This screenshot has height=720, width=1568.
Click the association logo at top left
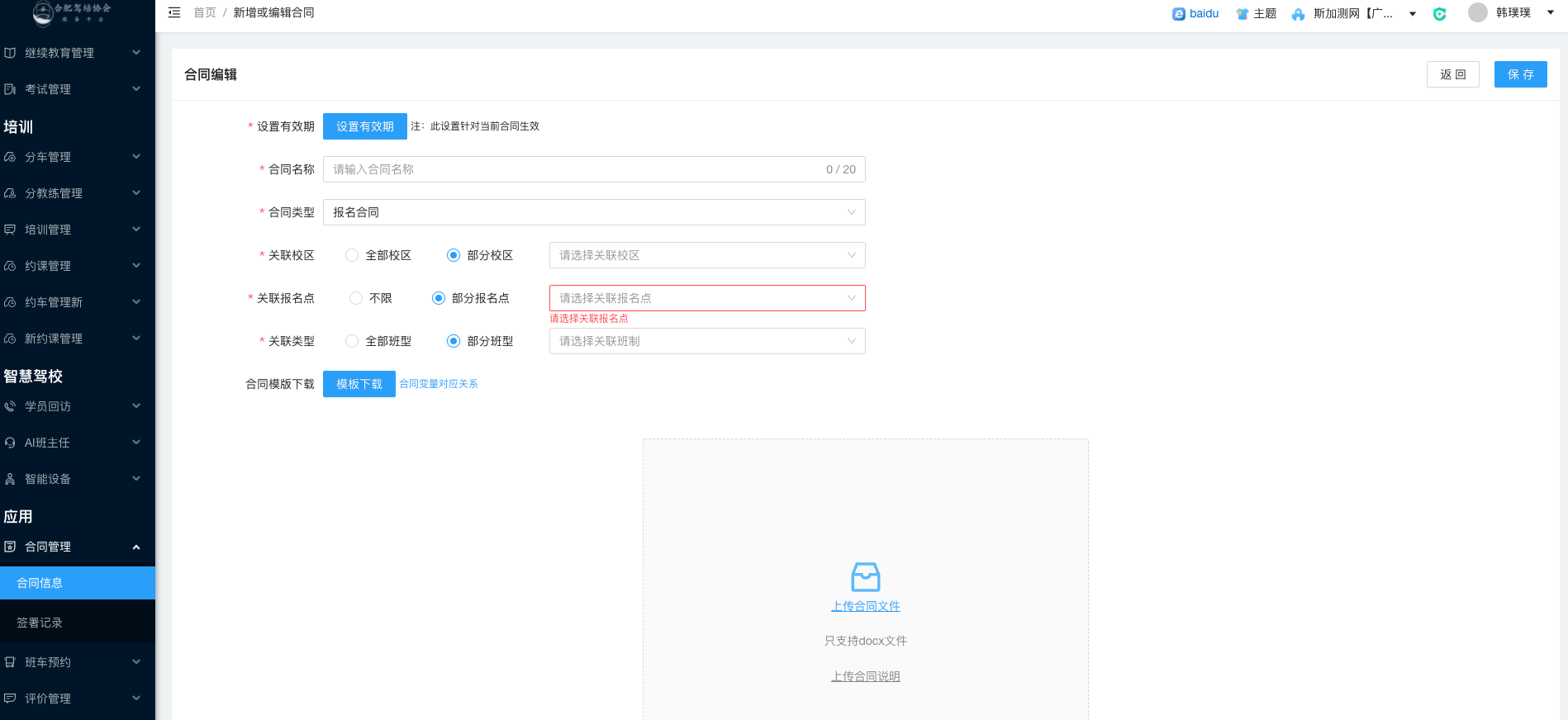(x=72, y=12)
